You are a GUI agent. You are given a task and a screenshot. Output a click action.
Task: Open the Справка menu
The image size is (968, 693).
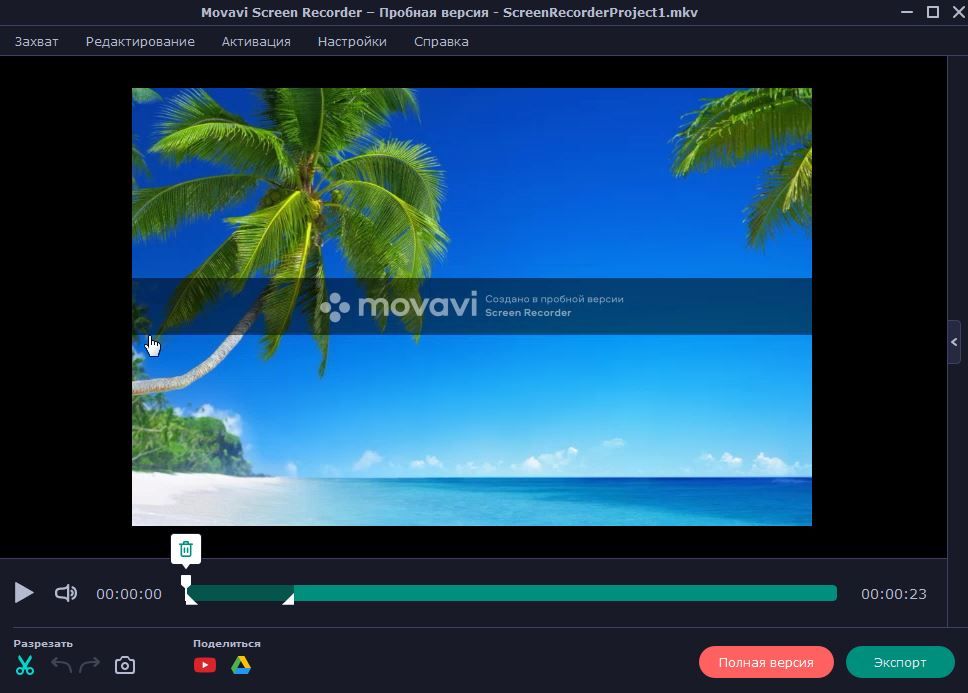pos(441,41)
